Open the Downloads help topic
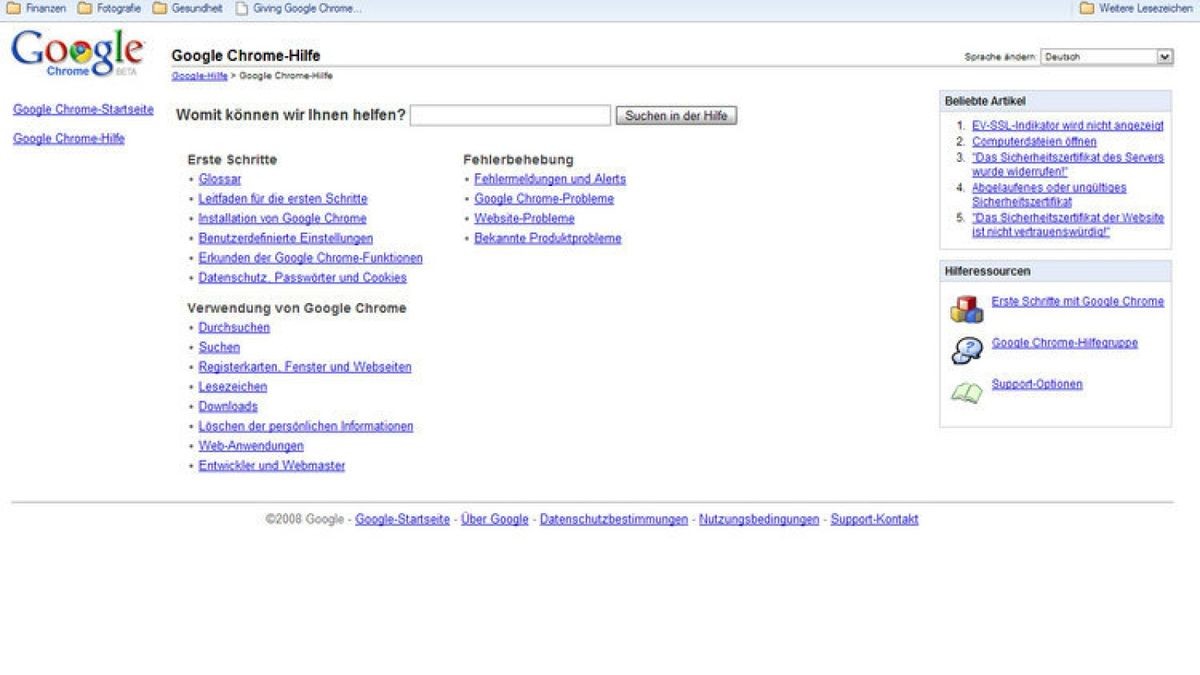This screenshot has width=1200, height=675. pos(228,406)
